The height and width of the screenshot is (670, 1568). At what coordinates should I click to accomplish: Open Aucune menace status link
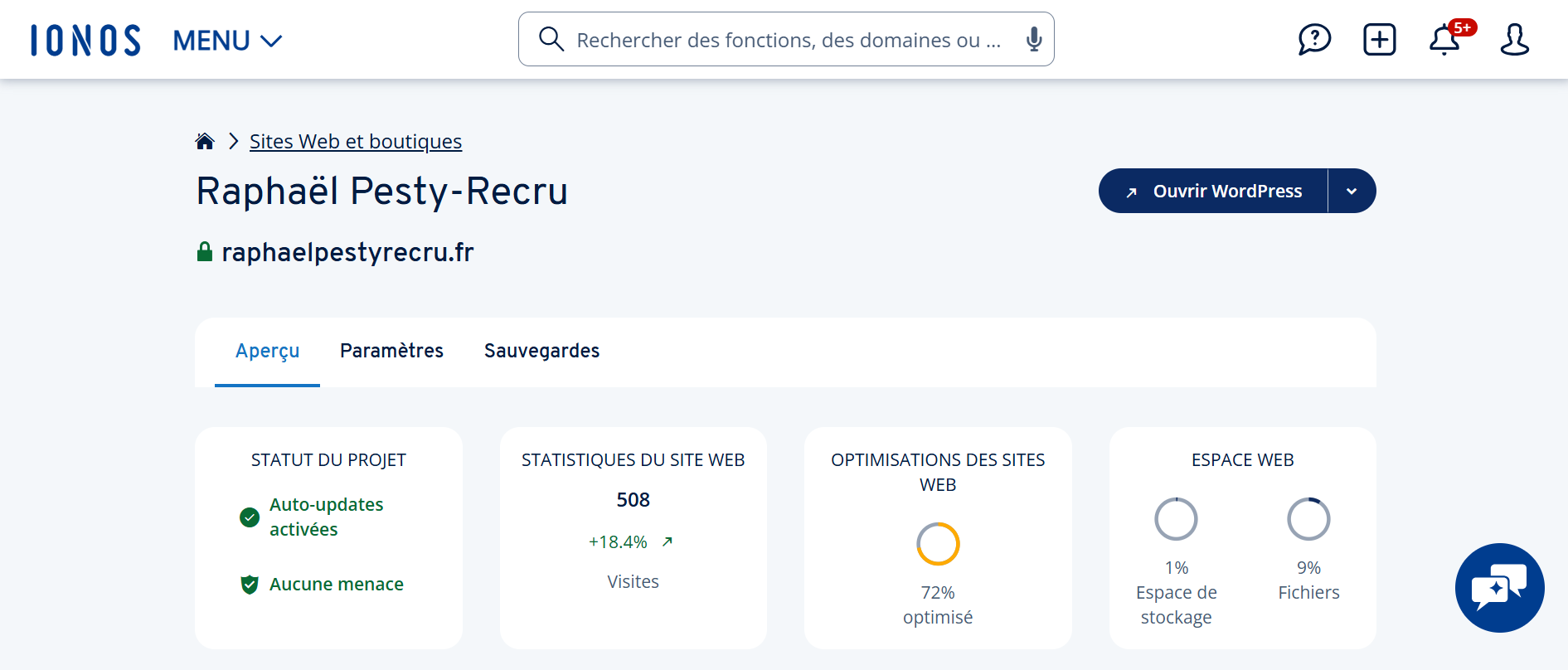coord(337,585)
